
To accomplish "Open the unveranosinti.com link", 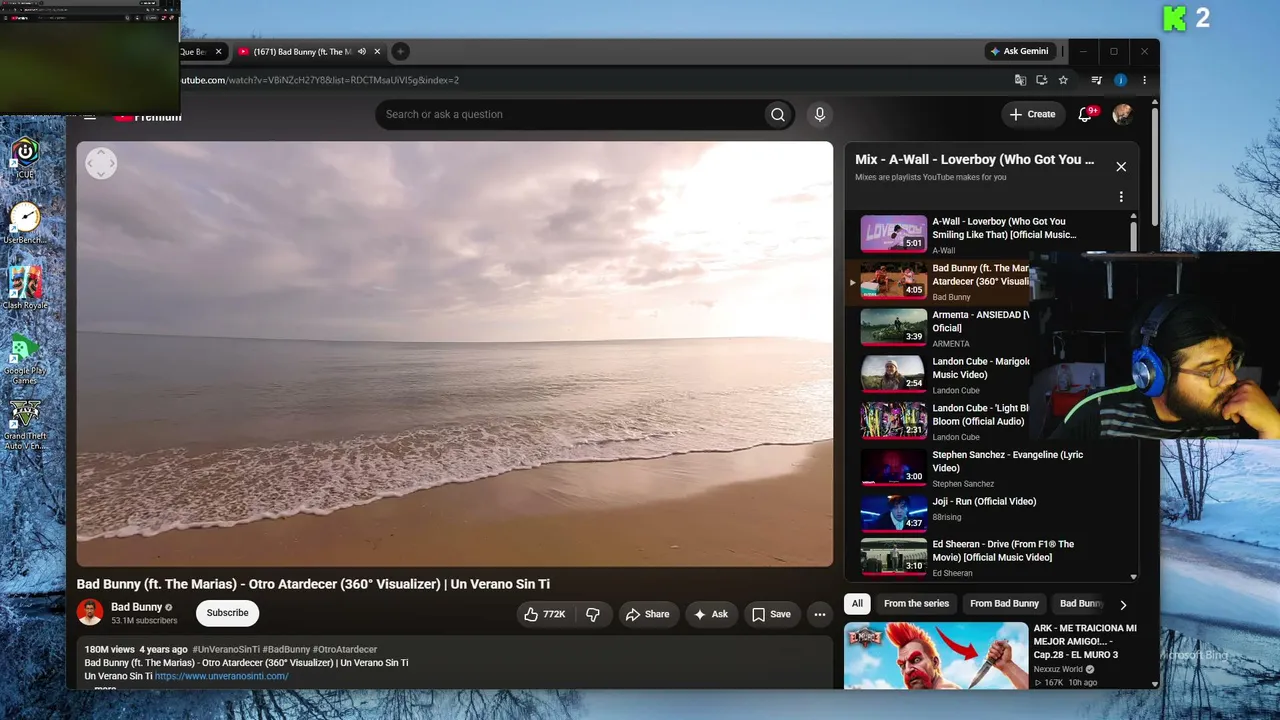I will [222, 676].
